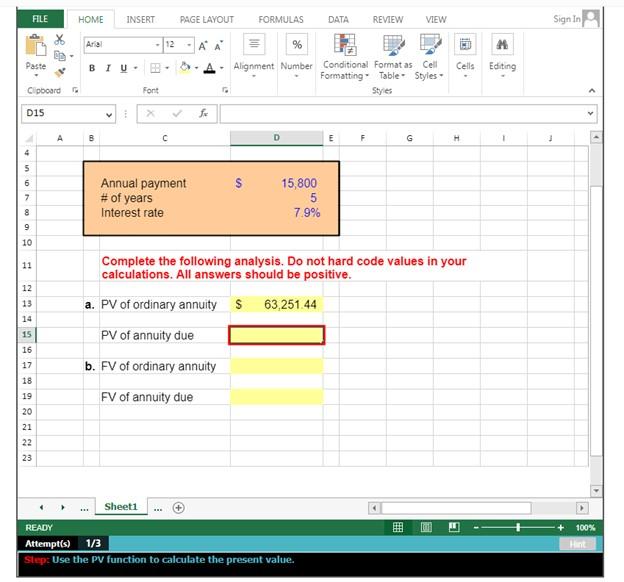Cut selection with the scissors icon
624x582 pixels.
click(x=59, y=40)
